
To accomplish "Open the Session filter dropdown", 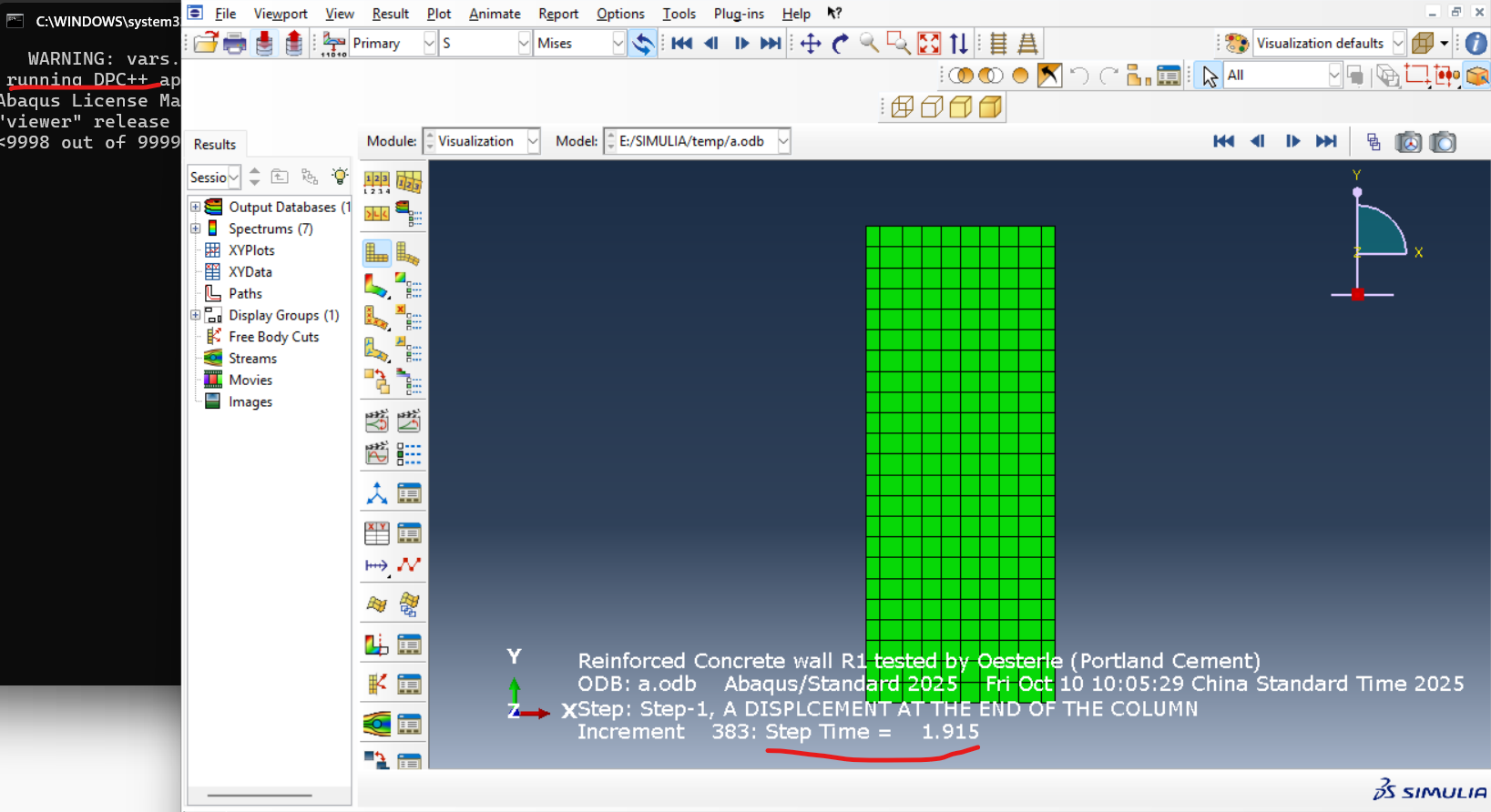I will pos(214,177).
